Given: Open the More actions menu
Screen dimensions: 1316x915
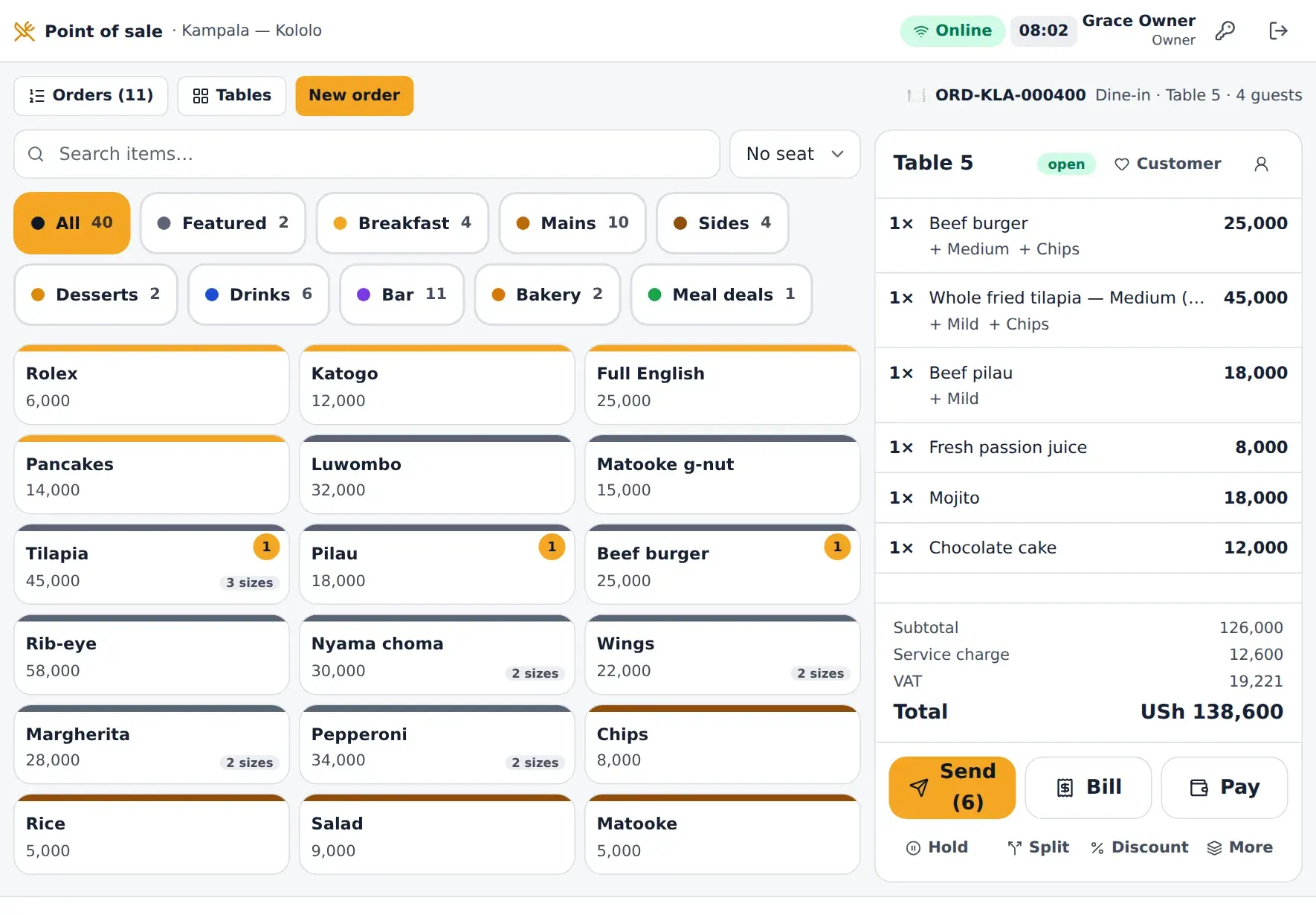Looking at the screenshot, I should (x=1240, y=847).
